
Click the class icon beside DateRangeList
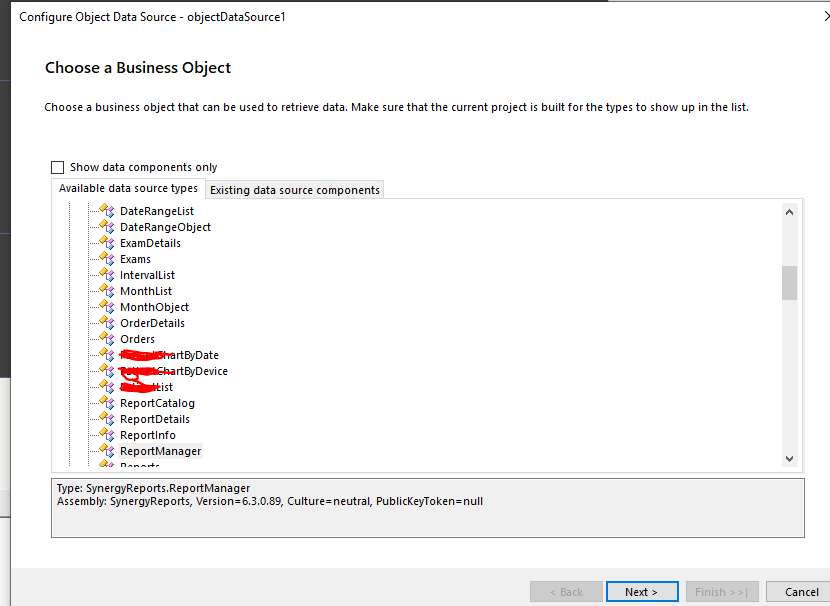107,211
